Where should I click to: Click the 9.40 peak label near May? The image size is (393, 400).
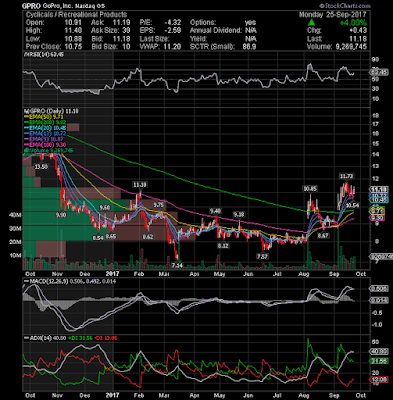215,211
